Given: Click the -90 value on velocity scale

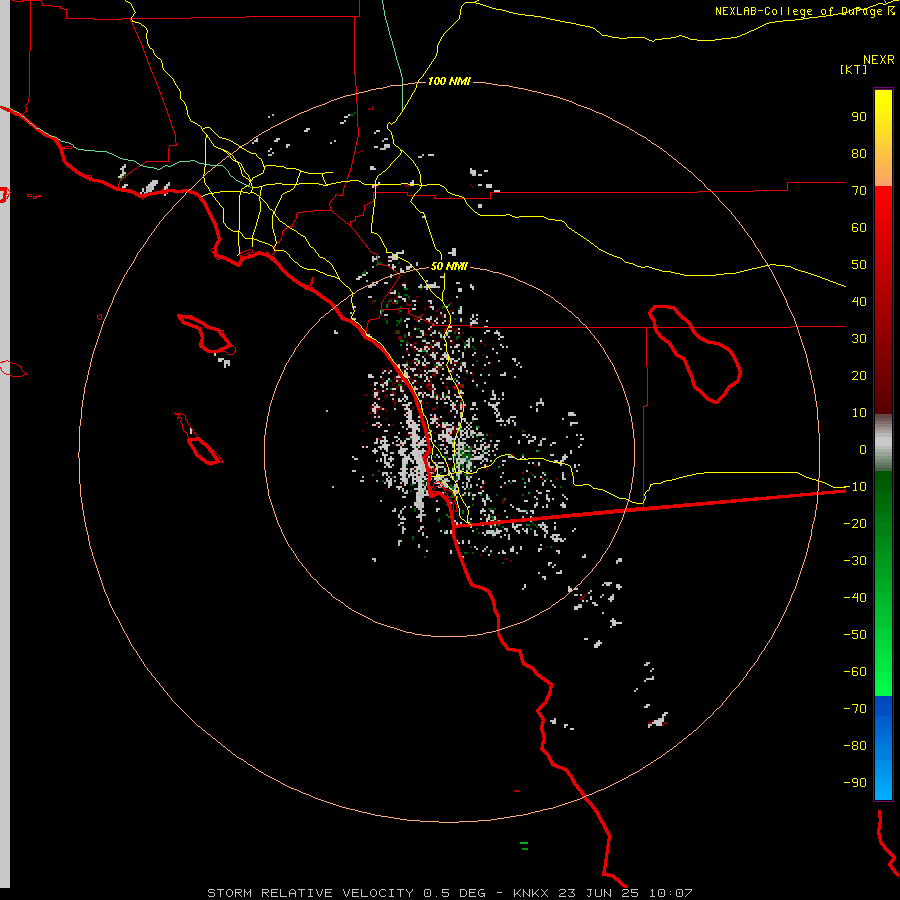Looking at the screenshot, I should point(855,783).
